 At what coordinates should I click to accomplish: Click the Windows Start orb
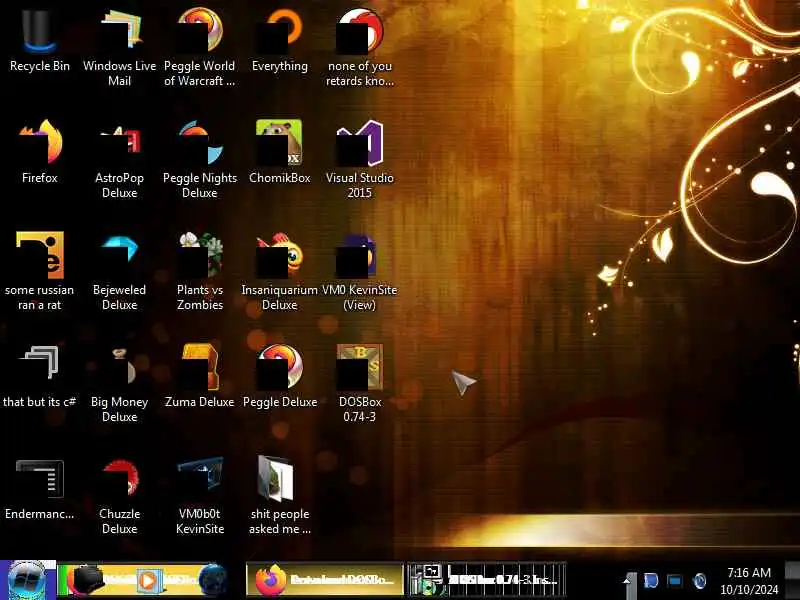(28, 581)
